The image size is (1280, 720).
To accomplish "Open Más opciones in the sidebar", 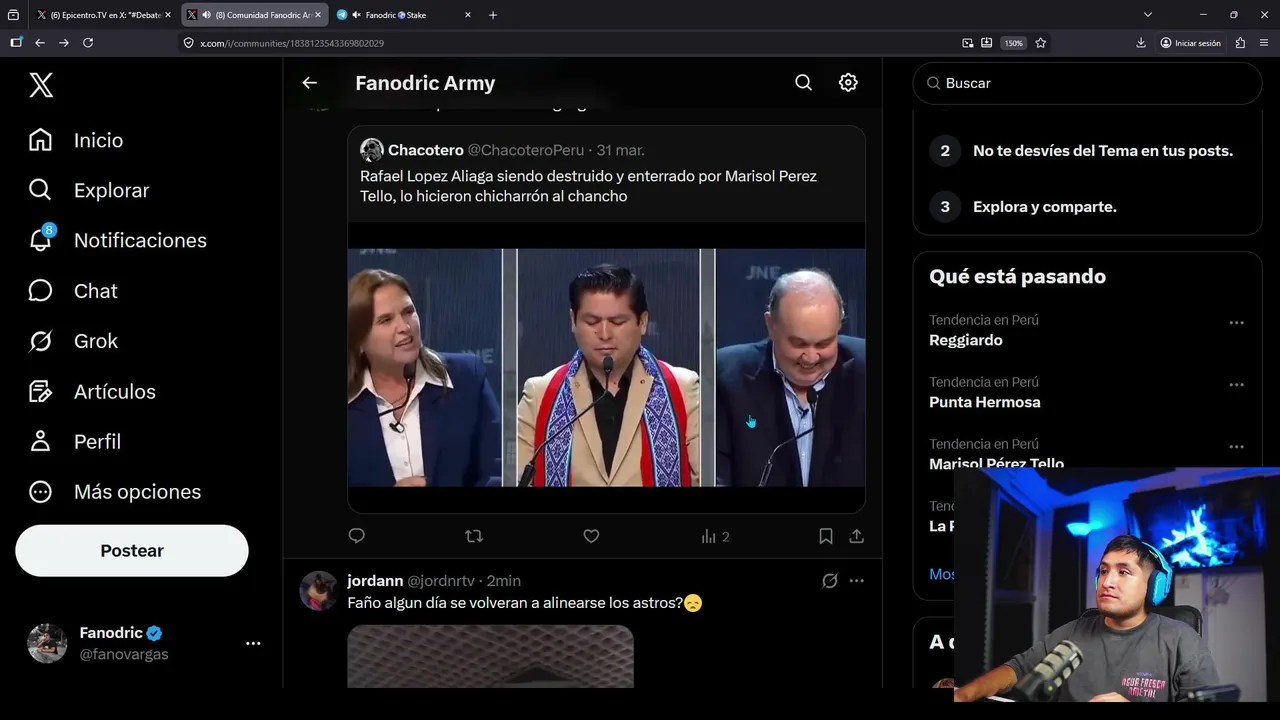I will 115,491.
